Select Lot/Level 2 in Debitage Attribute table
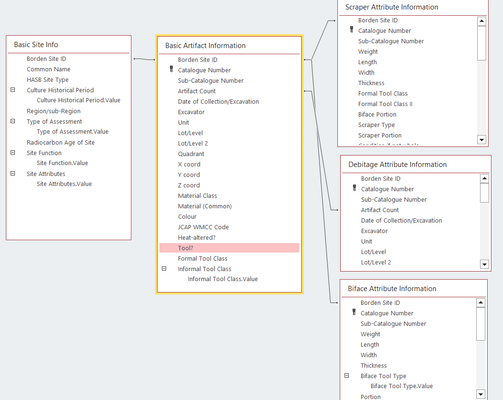 point(376,262)
